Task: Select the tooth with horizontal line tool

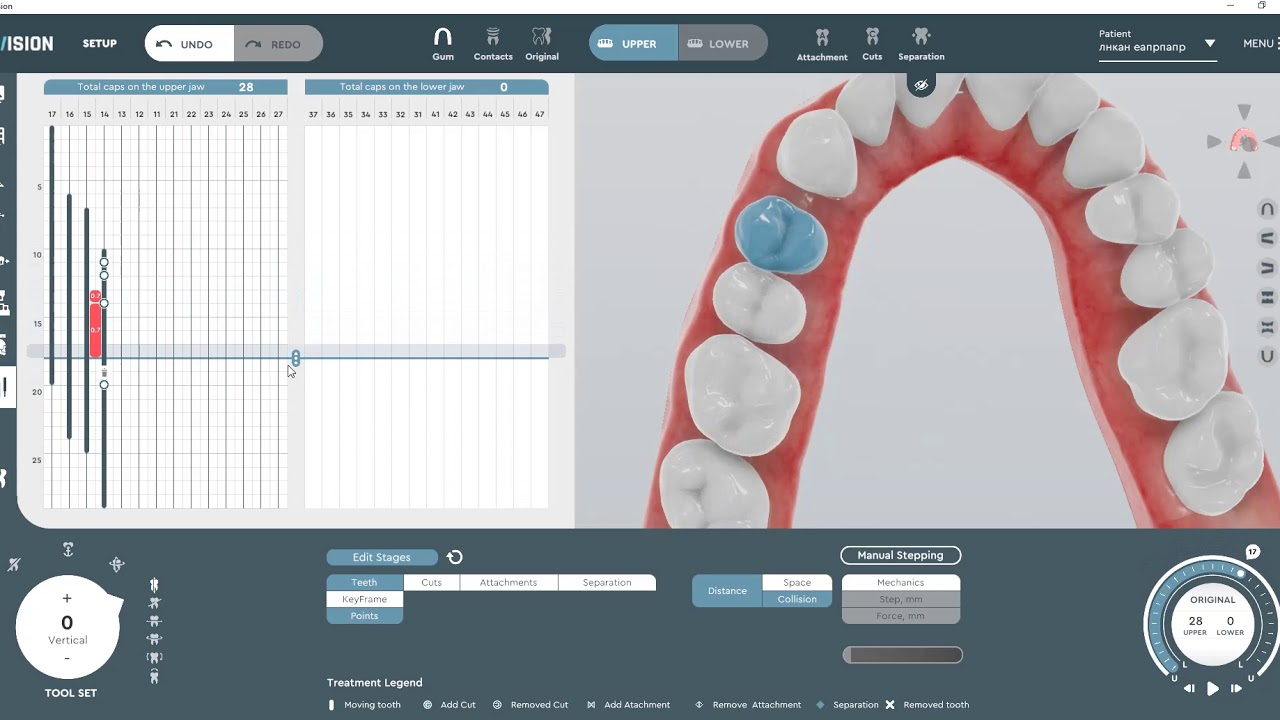Action: click(154, 621)
